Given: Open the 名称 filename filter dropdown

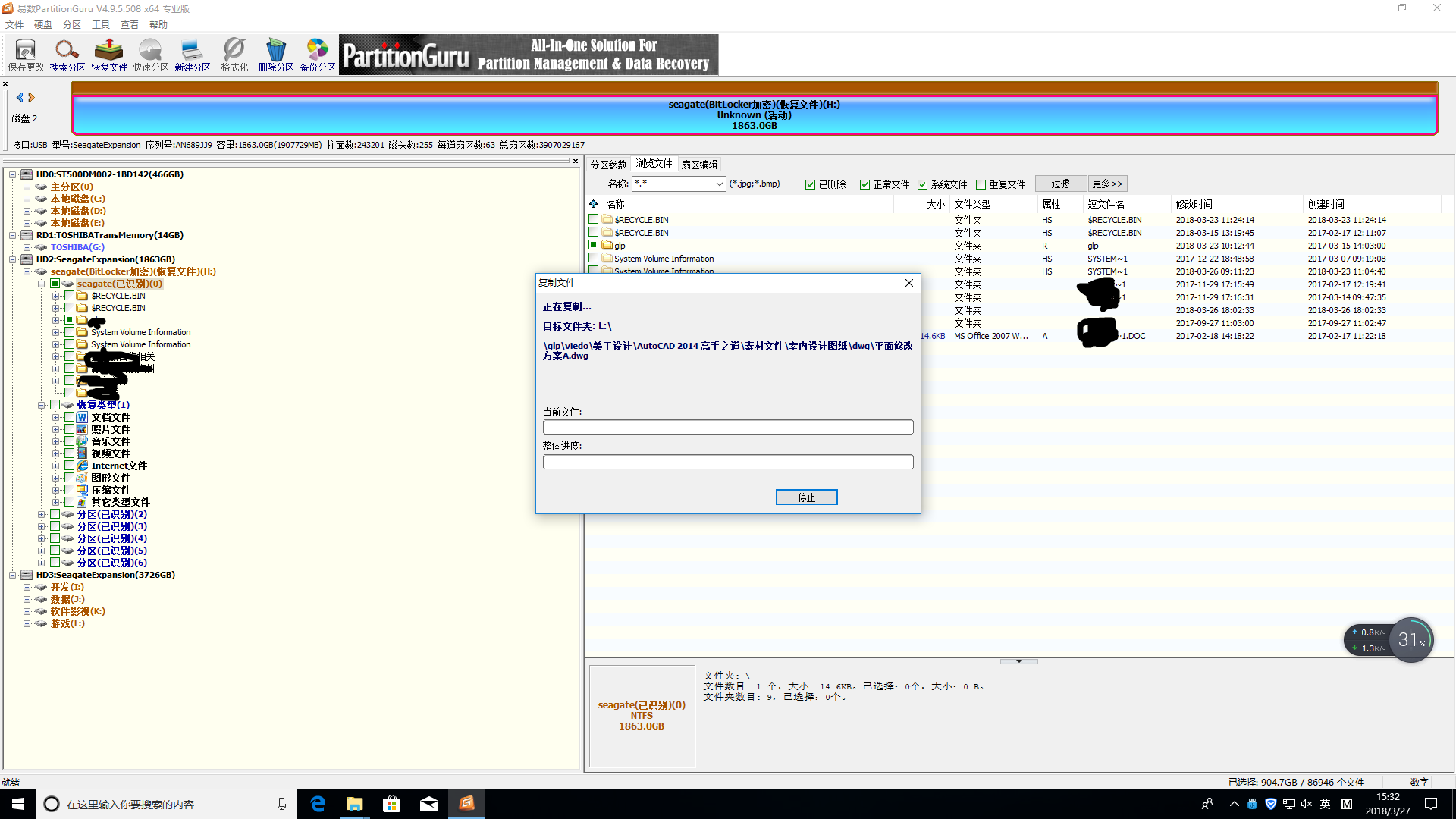Looking at the screenshot, I should pos(719,184).
